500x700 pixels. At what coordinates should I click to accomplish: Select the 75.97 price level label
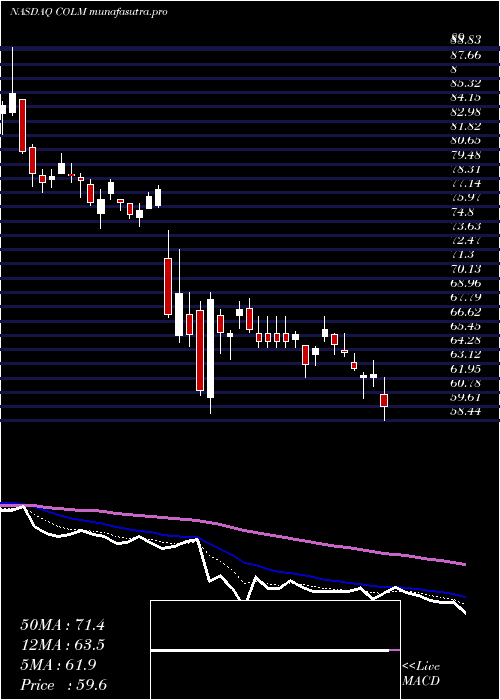466,198
